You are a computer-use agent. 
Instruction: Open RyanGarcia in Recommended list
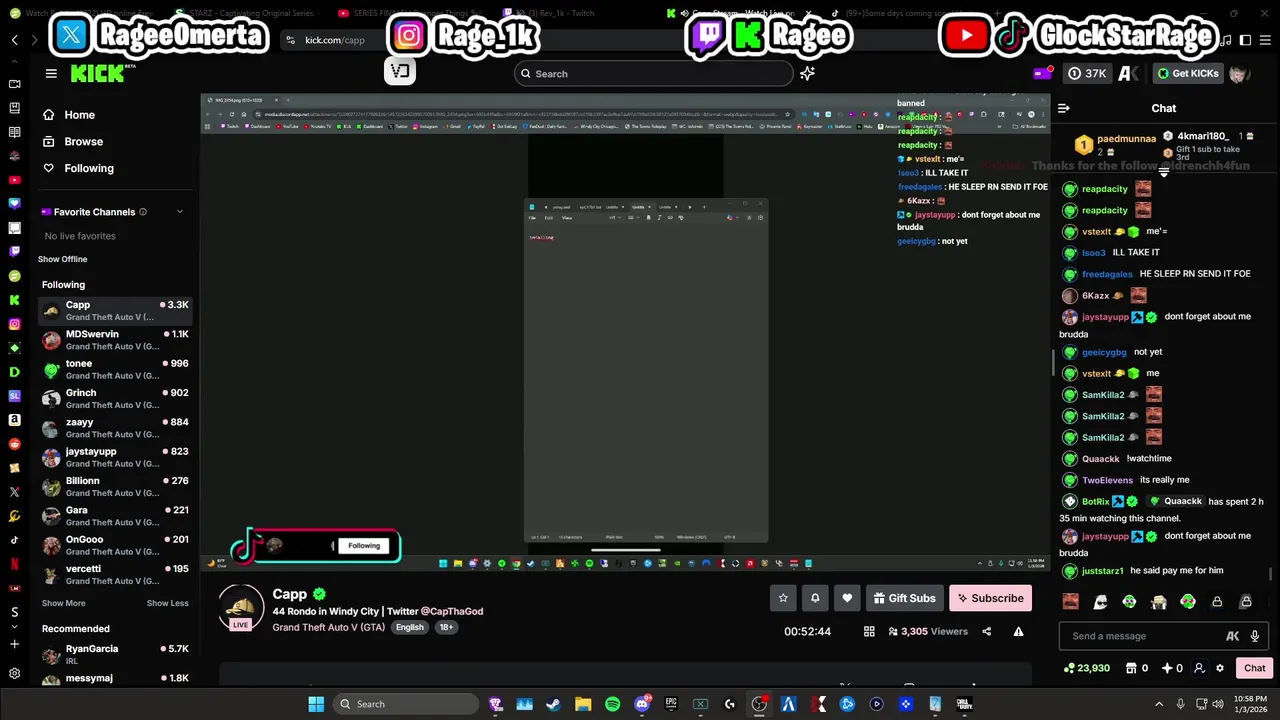click(115, 654)
